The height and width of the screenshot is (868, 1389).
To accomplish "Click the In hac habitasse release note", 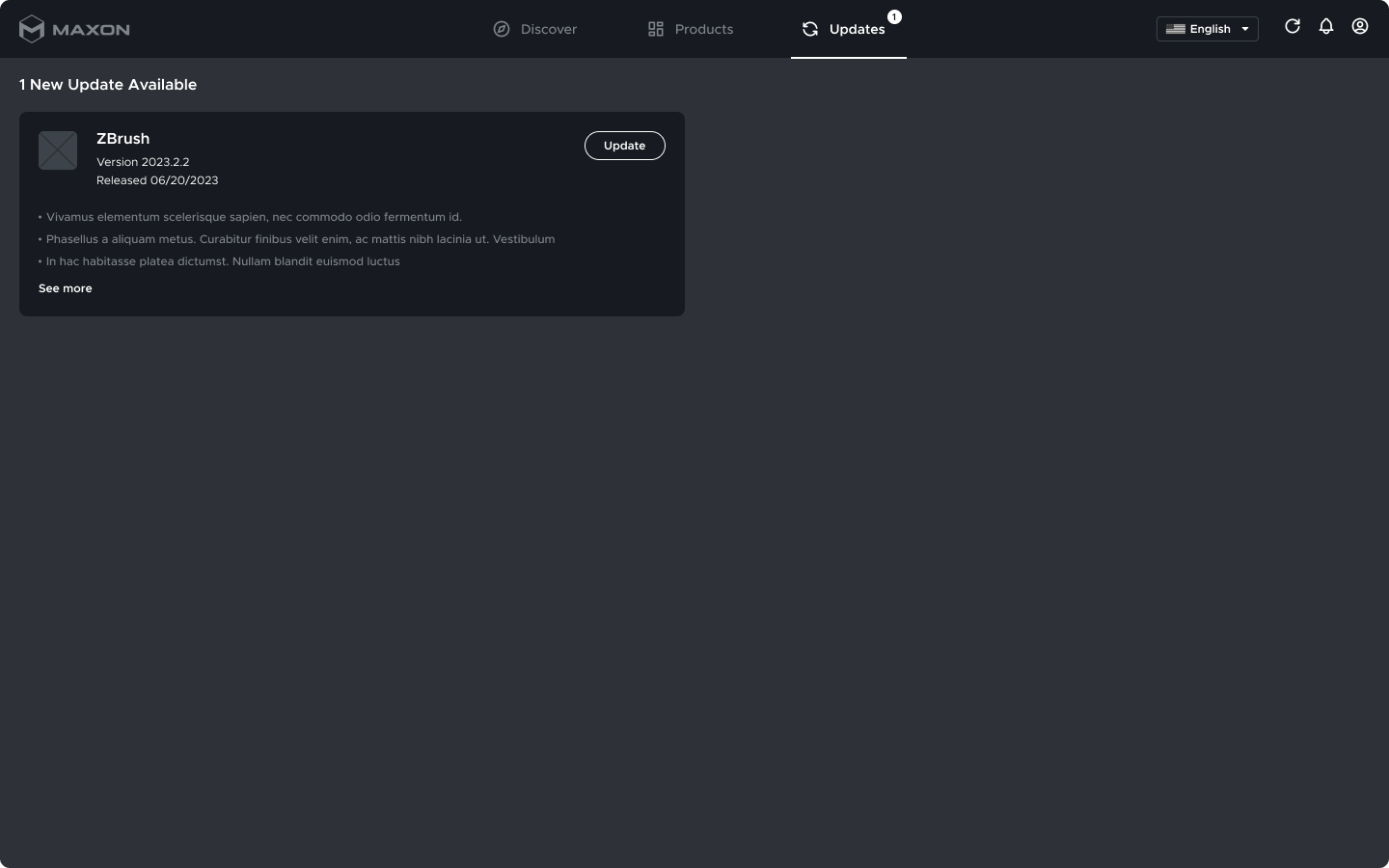I will tap(219, 261).
